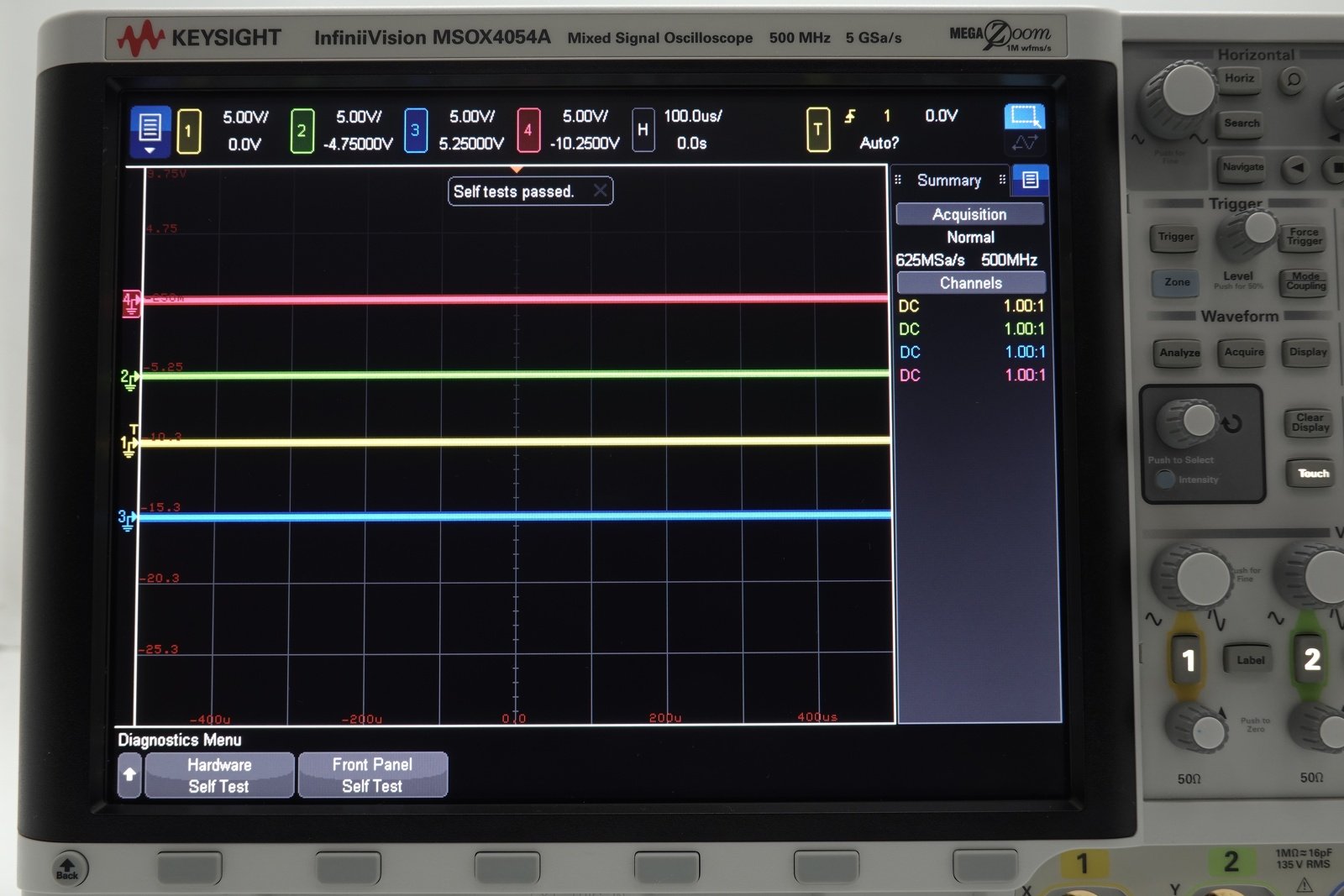Push the Mode Coupling key
This screenshot has height=896, width=1344.
click(x=1305, y=282)
